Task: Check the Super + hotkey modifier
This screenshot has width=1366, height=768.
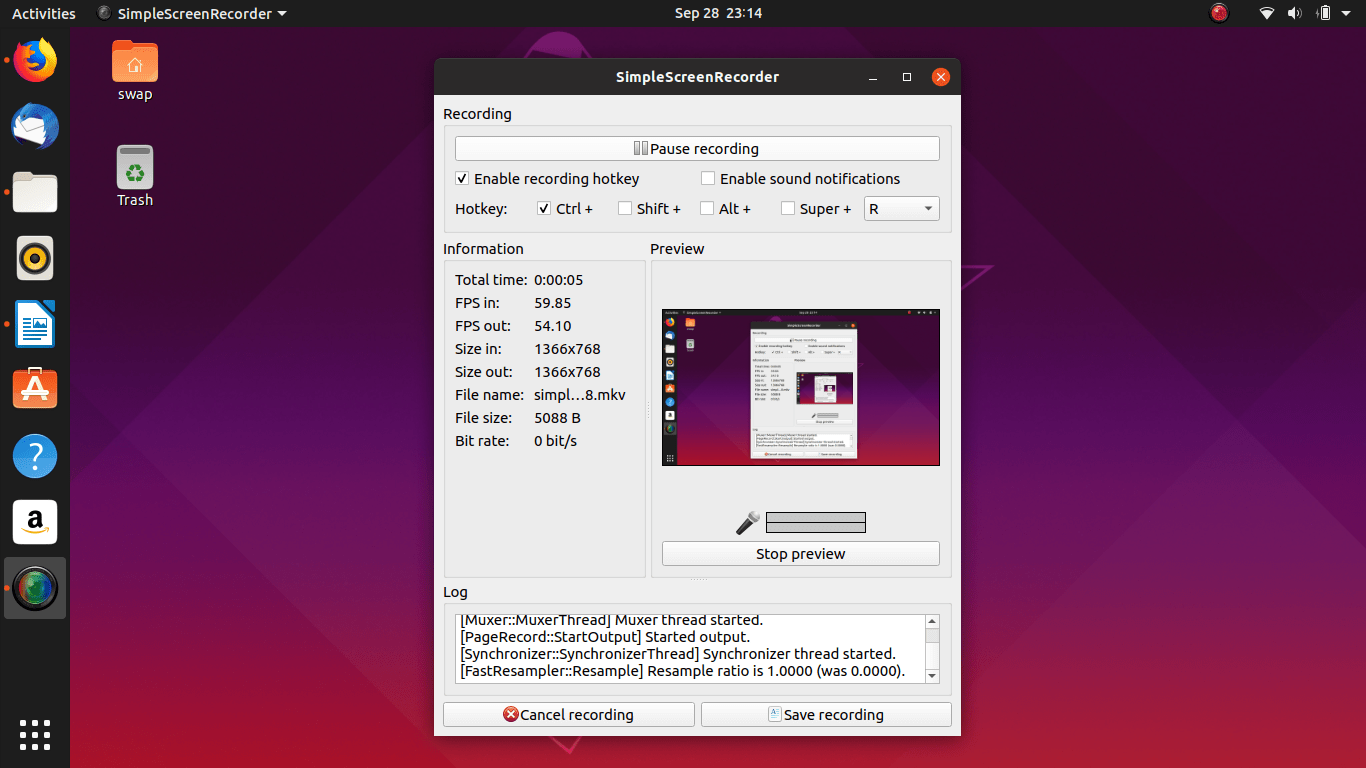Action: point(788,209)
